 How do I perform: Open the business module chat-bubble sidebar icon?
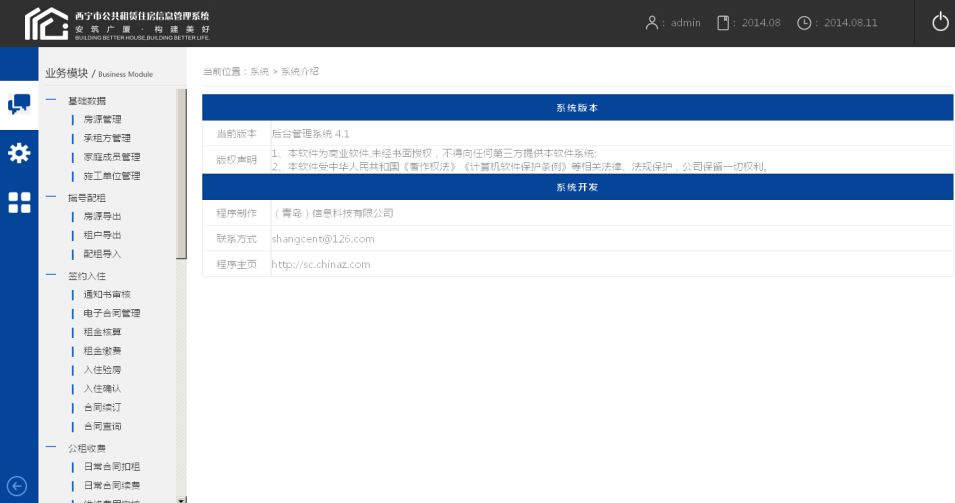[x=19, y=105]
